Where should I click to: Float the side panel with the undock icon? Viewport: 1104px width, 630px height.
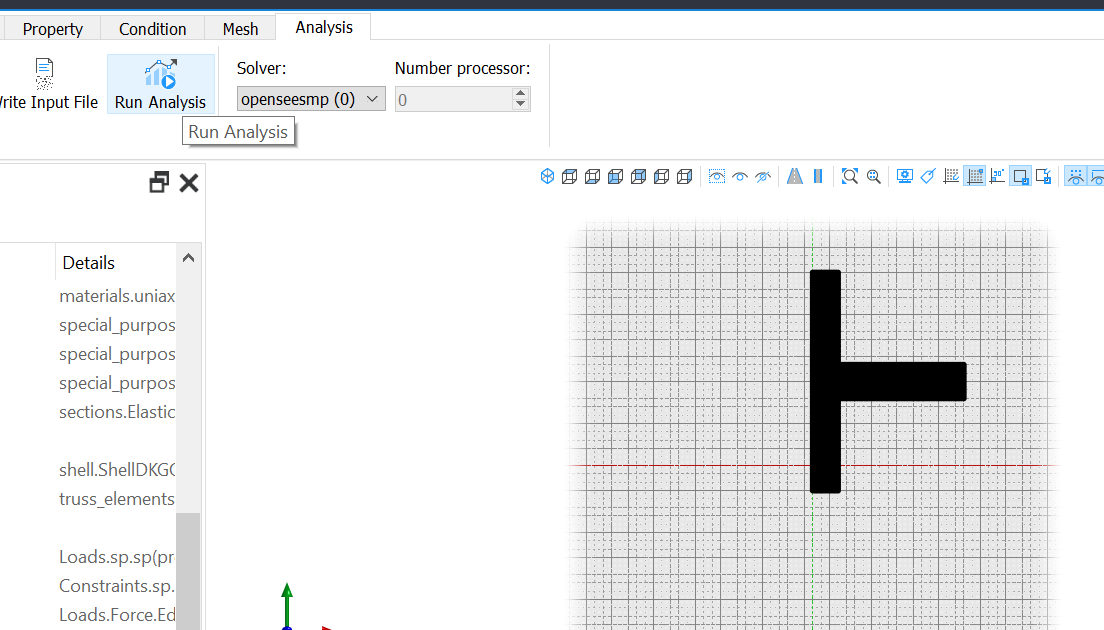pos(159,182)
